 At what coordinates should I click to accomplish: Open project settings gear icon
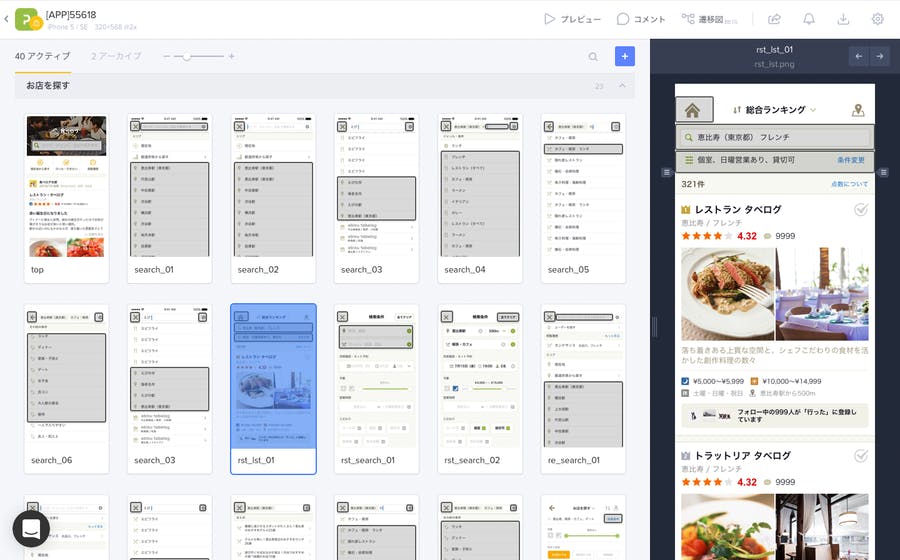pyautogui.click(x=878, y=19)
